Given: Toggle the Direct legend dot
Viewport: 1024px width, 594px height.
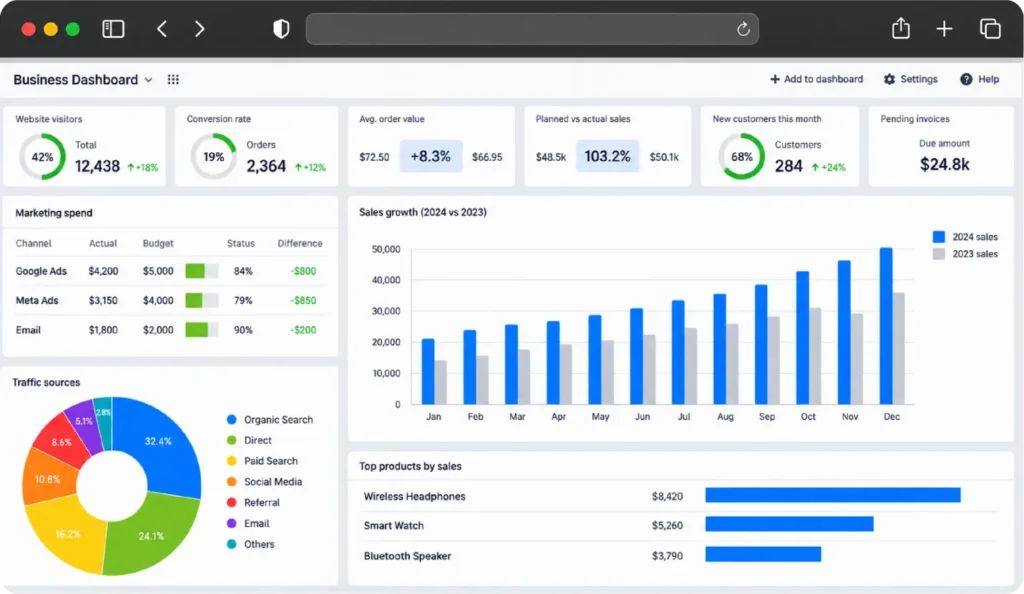Looking at the screenshot, I should click(x=231, y=441).
